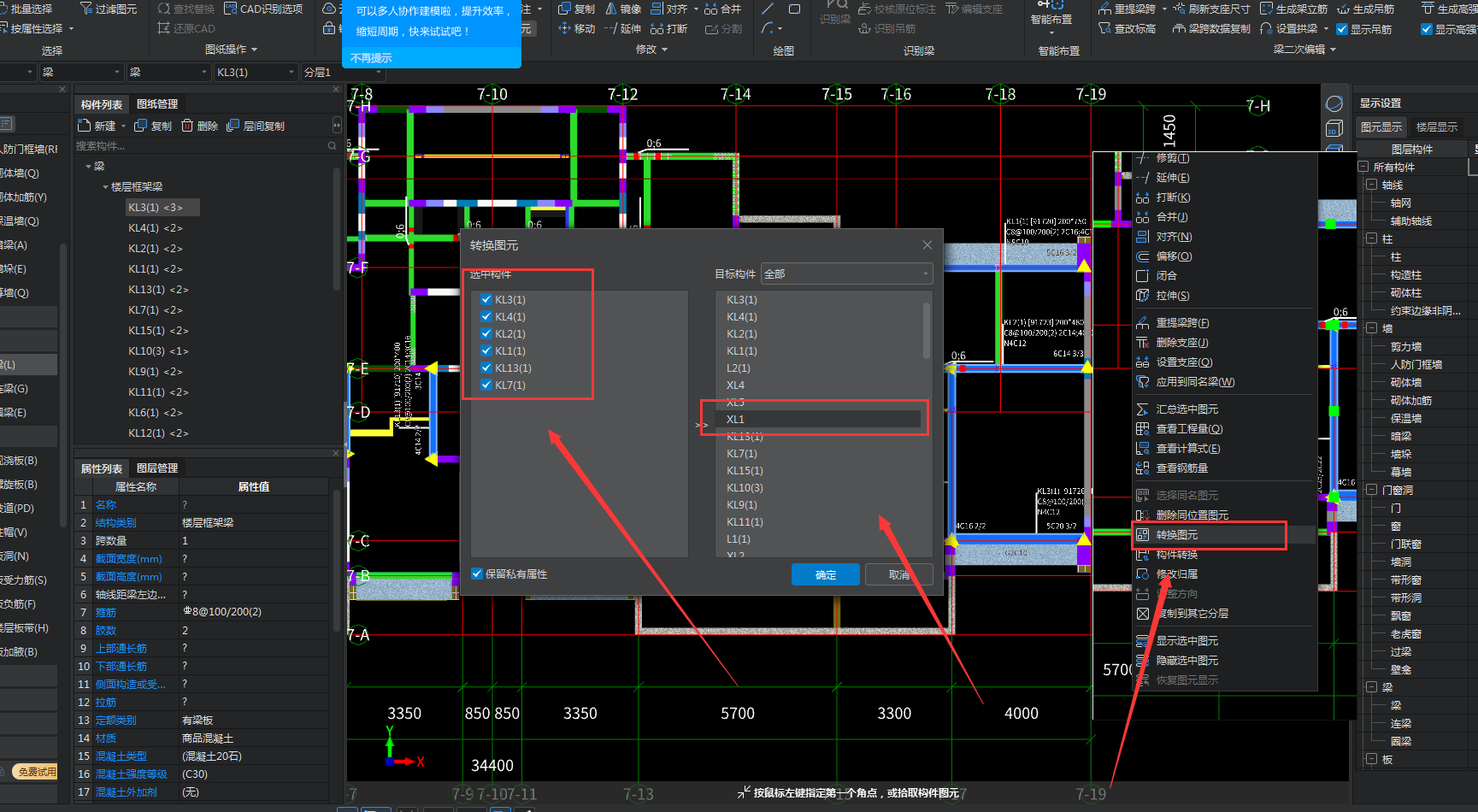The height and width of the screenshot is (812, 1478).
Task: Click the 合并 merge tool in ribbon
Action: tap(722, 9)
